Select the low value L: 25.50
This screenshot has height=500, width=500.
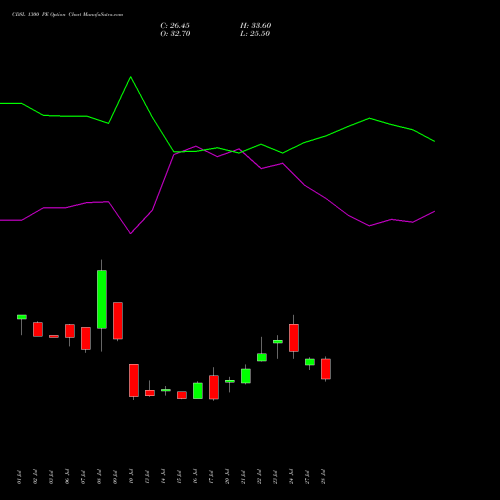255,34
